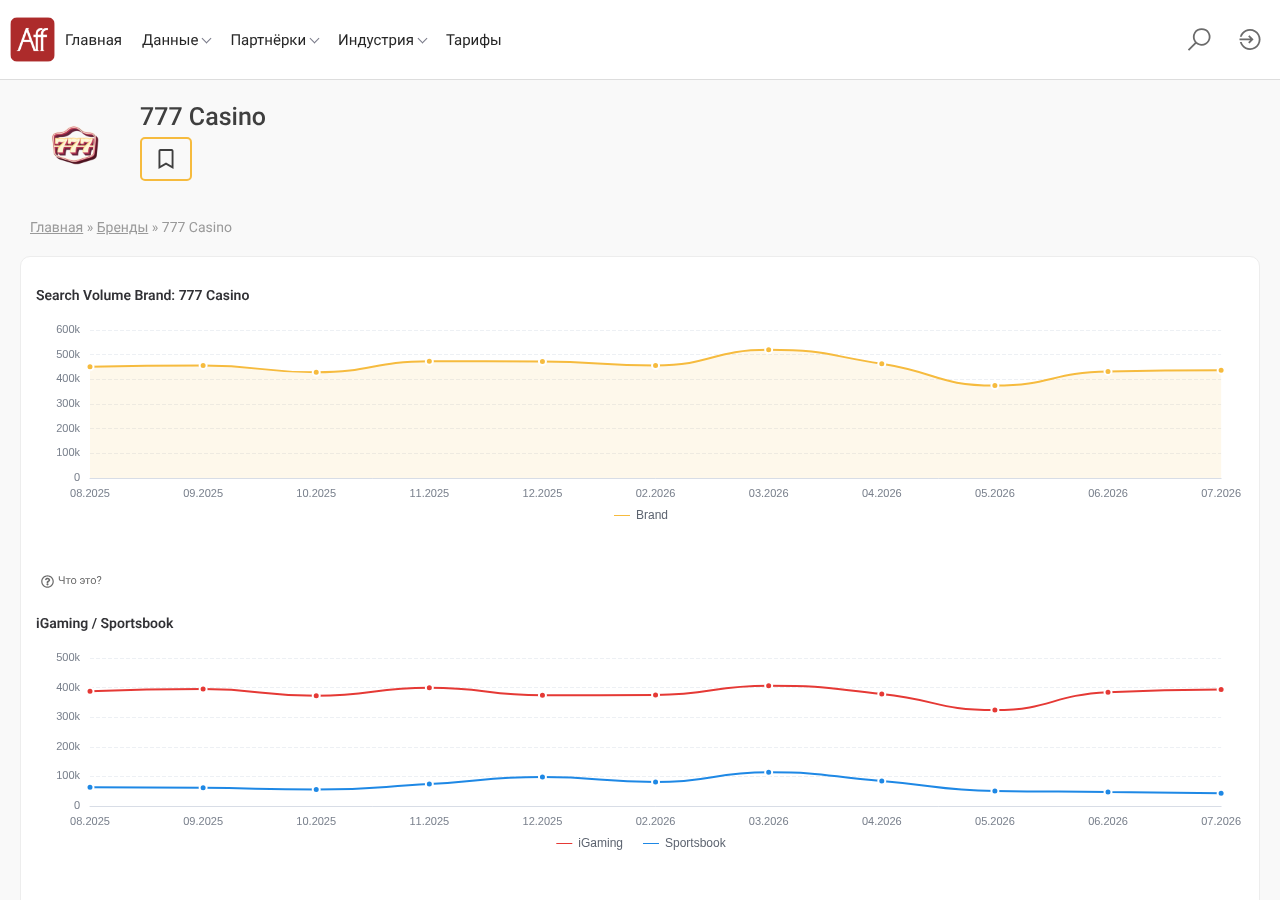This screenshot has height=900, width=1280.
Task: Follow the Главная breadcrumb link
Action: tap(56, 228)
